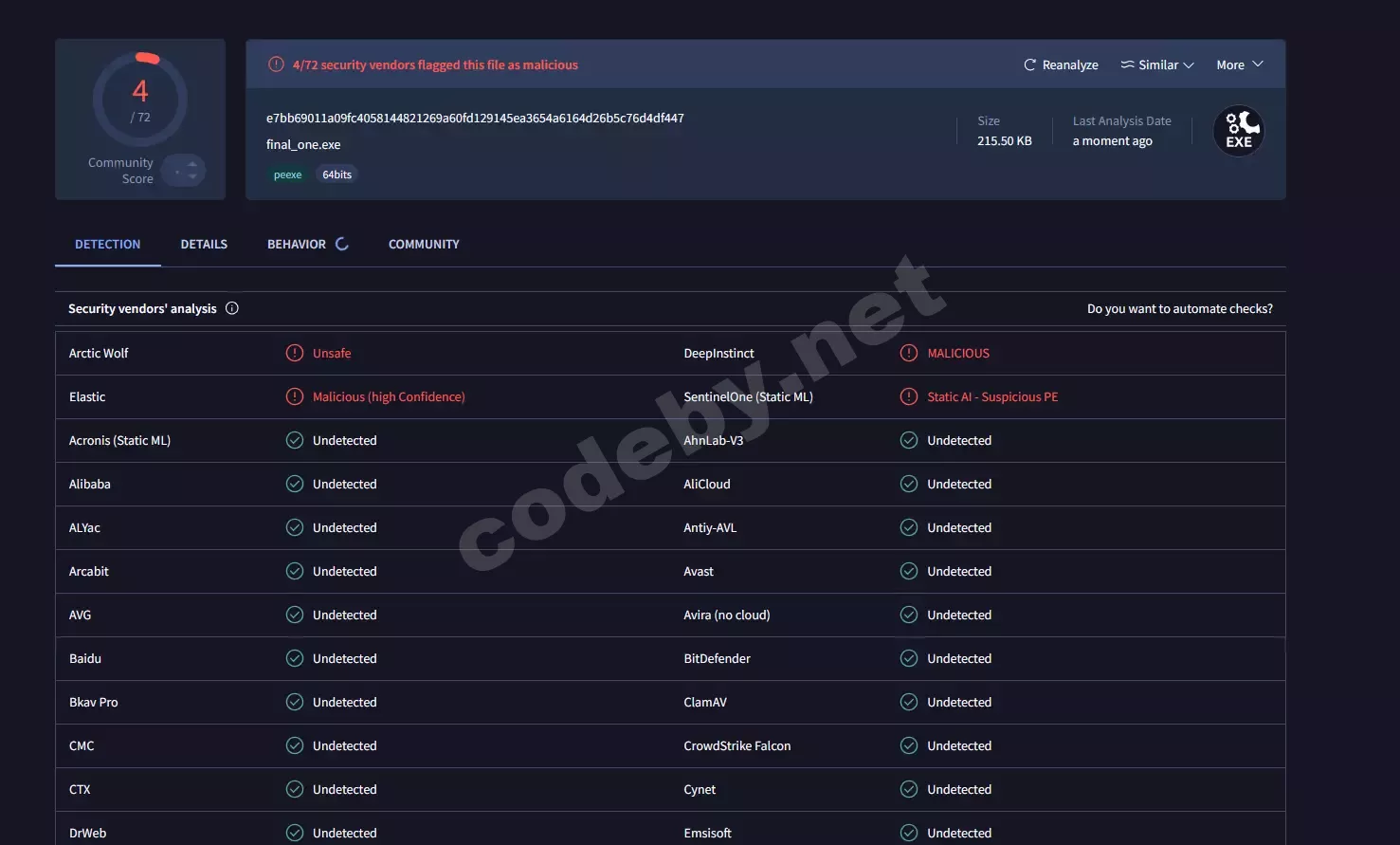Click the alert icon in the malicious banner
The image size is (1400, 845).
[x=276, y=64]
